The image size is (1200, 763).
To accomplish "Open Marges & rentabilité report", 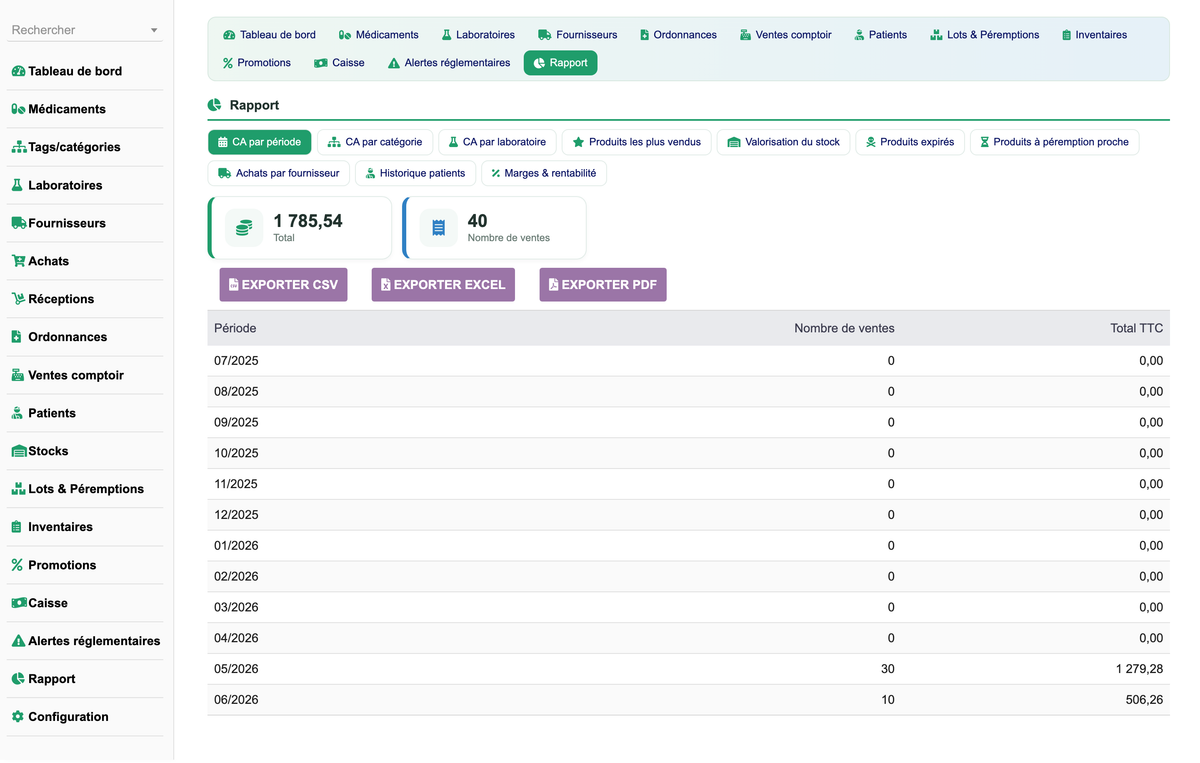I will (544, 173).
